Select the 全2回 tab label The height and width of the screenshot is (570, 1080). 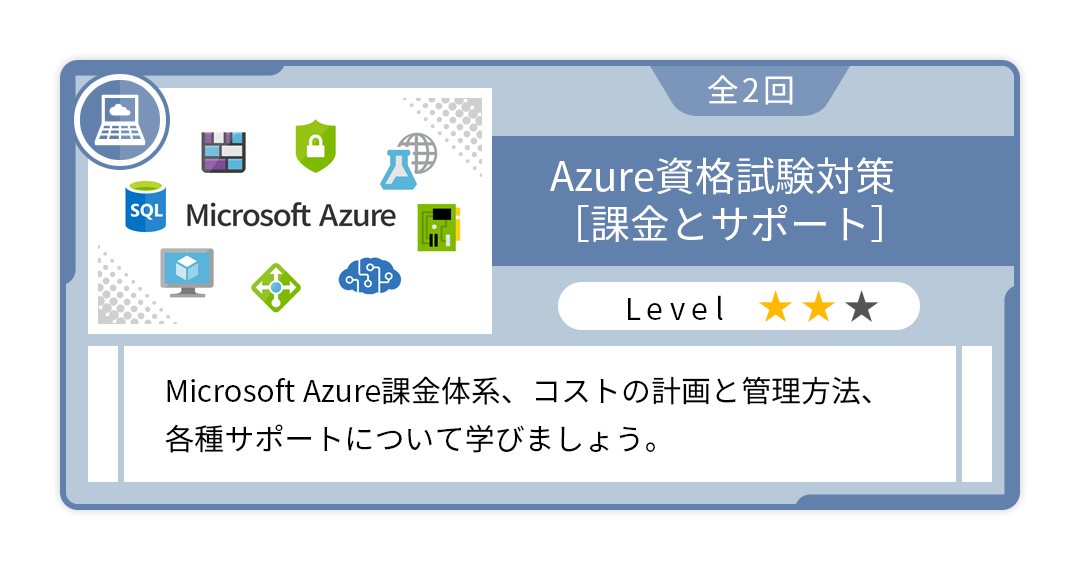pyautogui.click(x=751, y=91)
